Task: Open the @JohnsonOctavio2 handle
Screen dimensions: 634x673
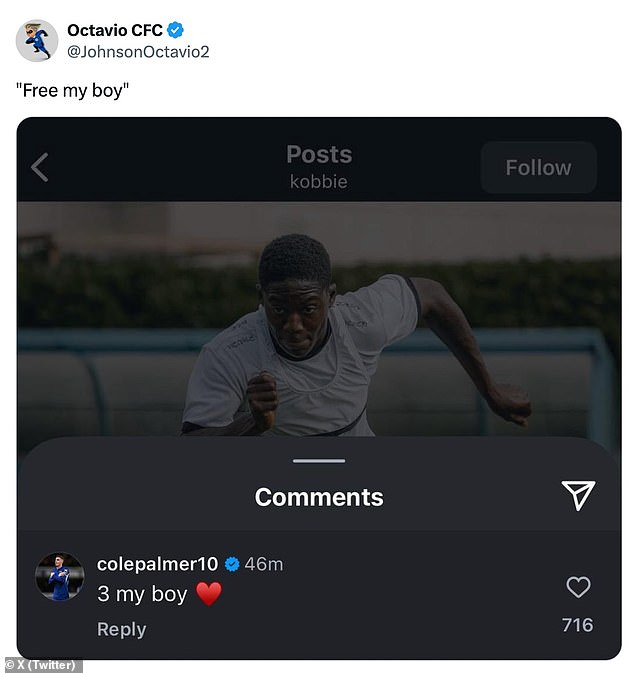Action: click(138, 52)
